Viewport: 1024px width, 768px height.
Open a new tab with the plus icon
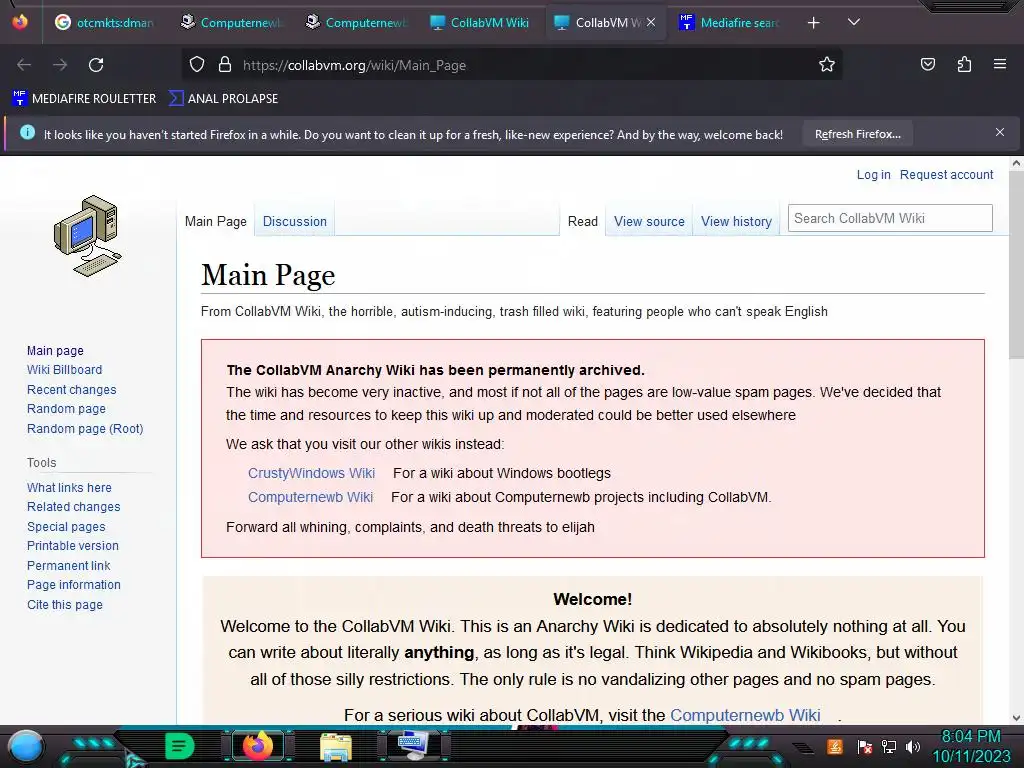coord(813,23)
